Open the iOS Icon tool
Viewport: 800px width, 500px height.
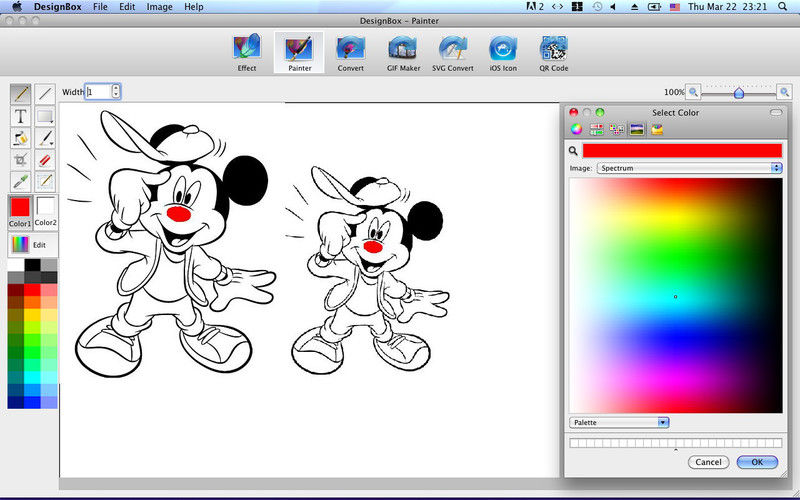(x=503, y=53)
